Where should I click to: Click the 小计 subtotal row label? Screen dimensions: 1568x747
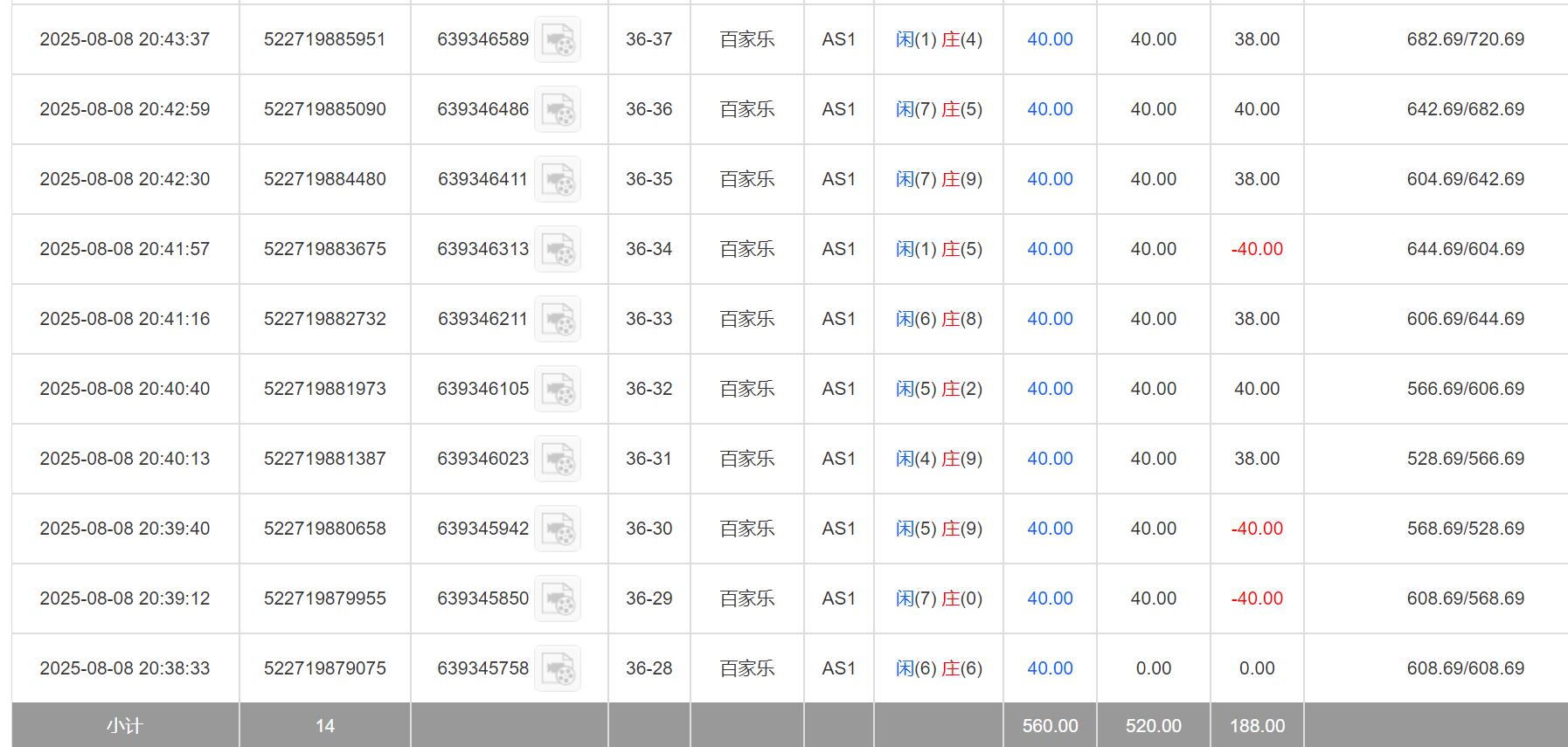tap(125, 726)
